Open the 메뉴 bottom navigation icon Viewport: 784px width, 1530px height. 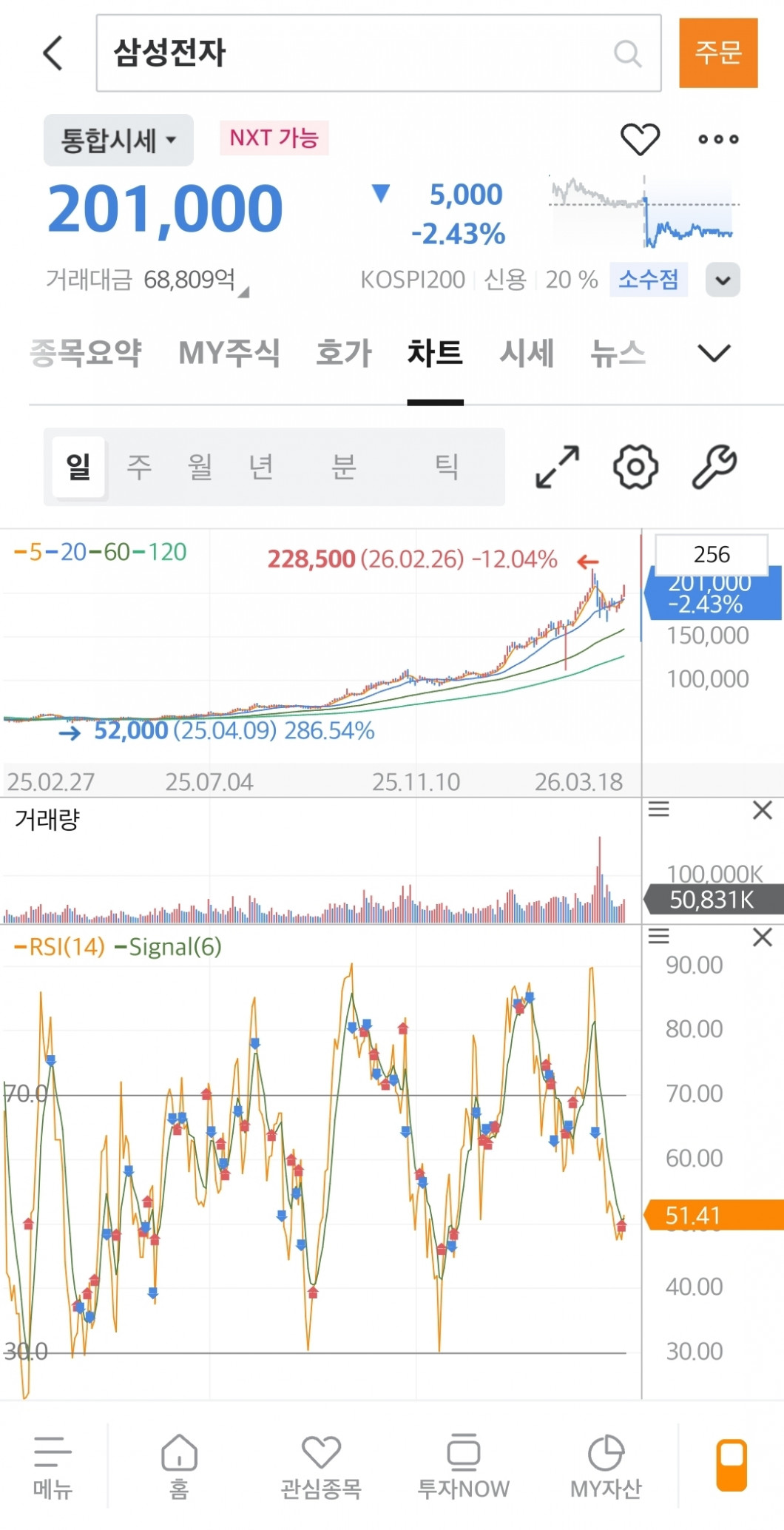(53, 1467)
